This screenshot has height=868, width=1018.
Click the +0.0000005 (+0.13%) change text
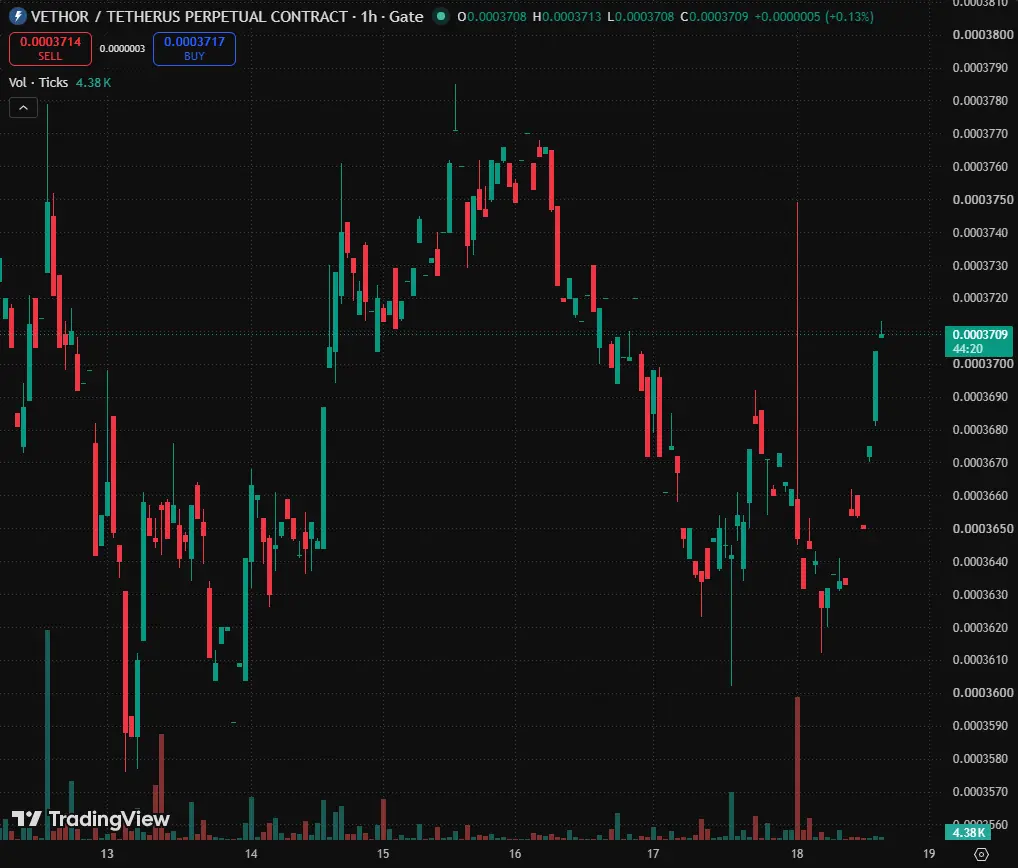[813, 16]
